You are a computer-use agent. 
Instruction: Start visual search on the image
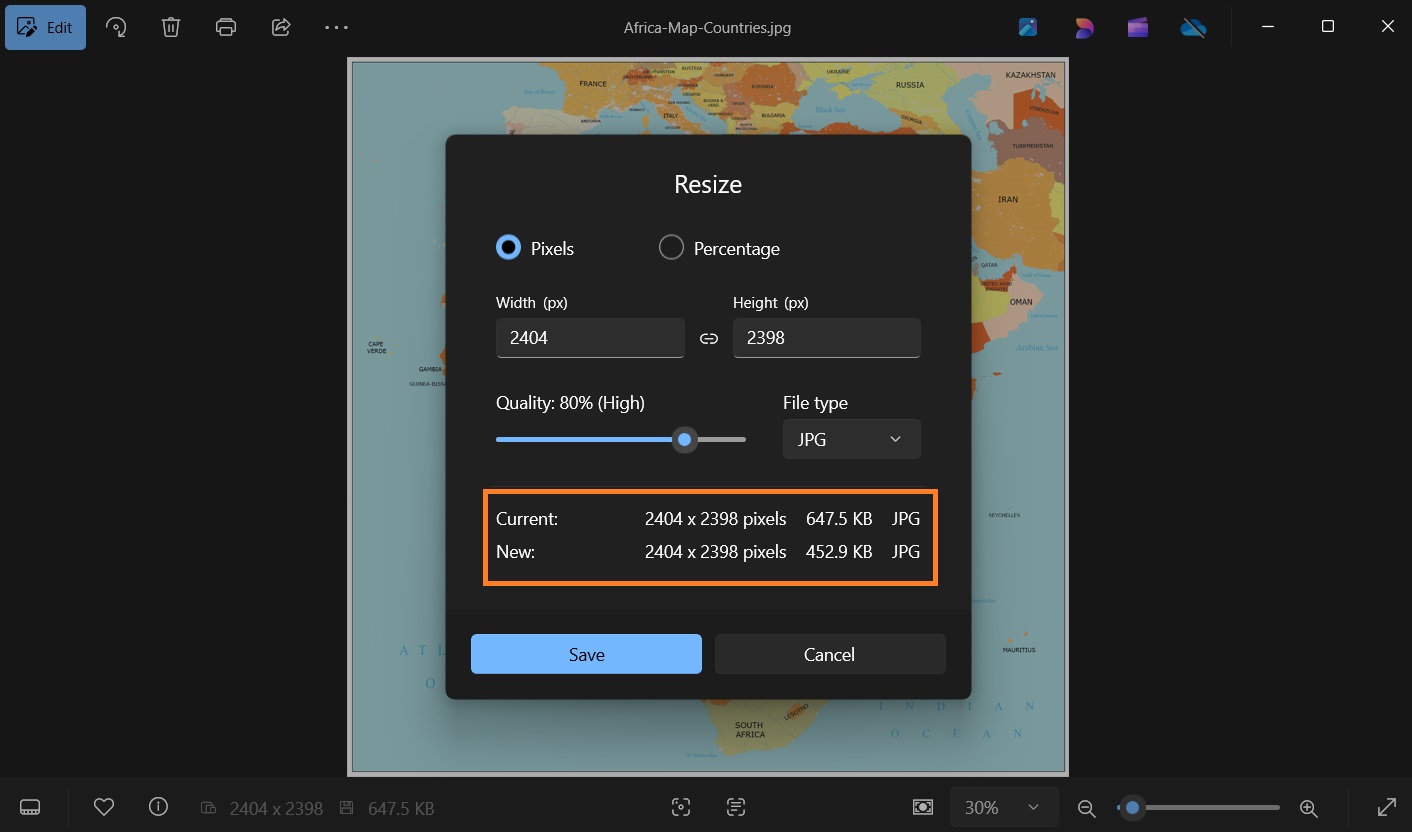point(681,807)
